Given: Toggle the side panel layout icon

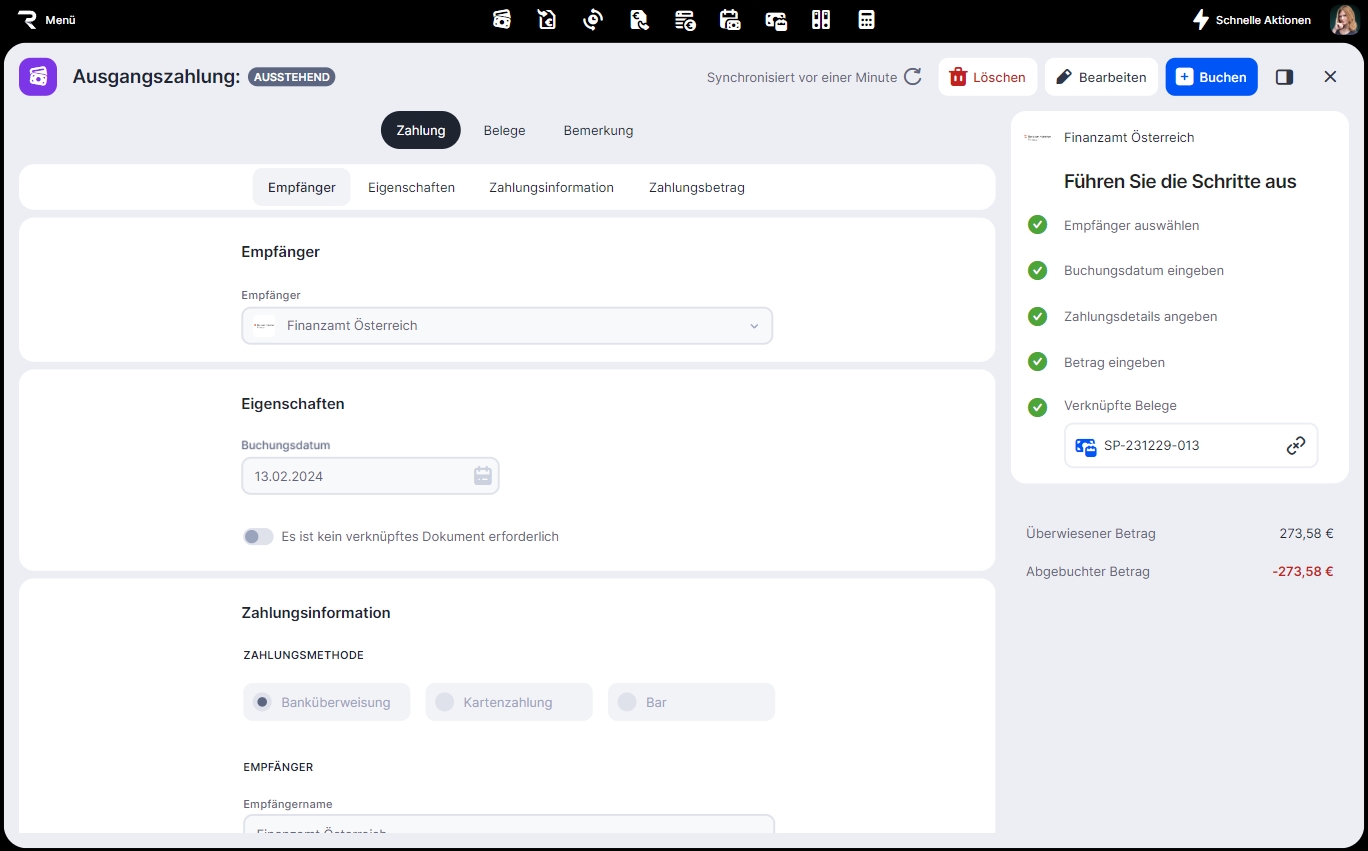Looking at the screenshot, I should 1284,77.
